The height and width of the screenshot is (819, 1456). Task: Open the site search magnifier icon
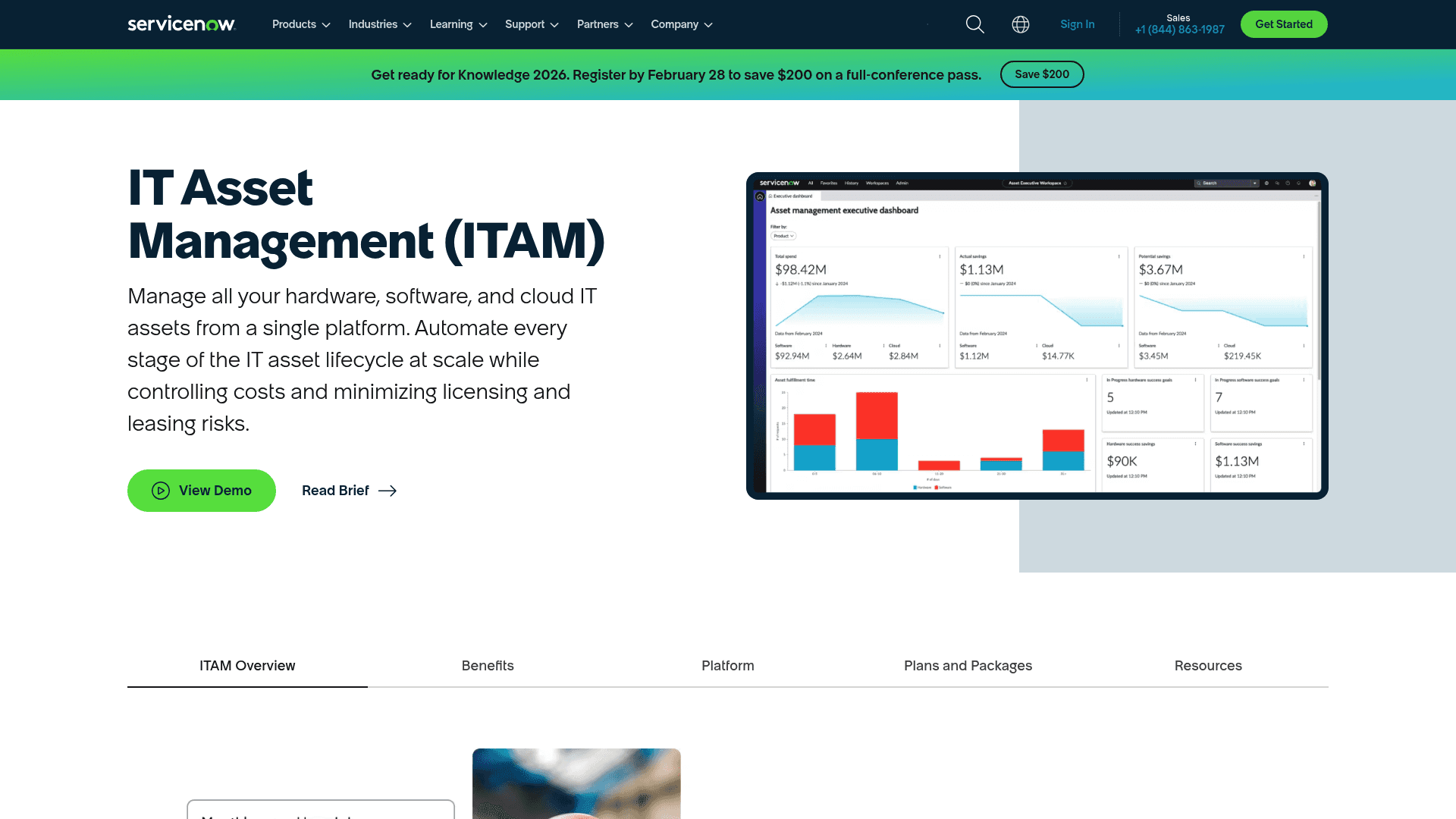(974, 24)
